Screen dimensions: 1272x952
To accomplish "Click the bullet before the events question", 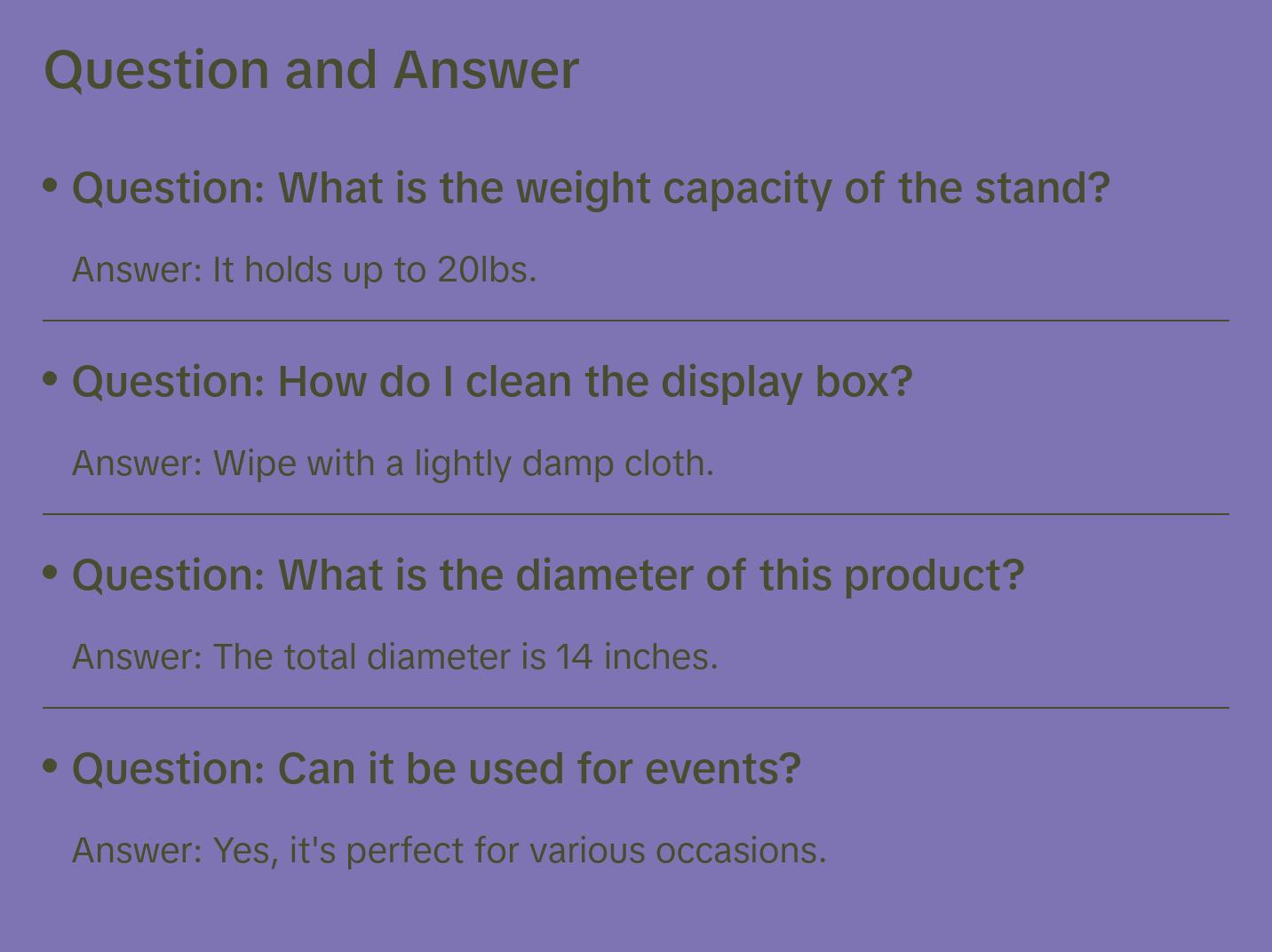I will coord(51,766).
